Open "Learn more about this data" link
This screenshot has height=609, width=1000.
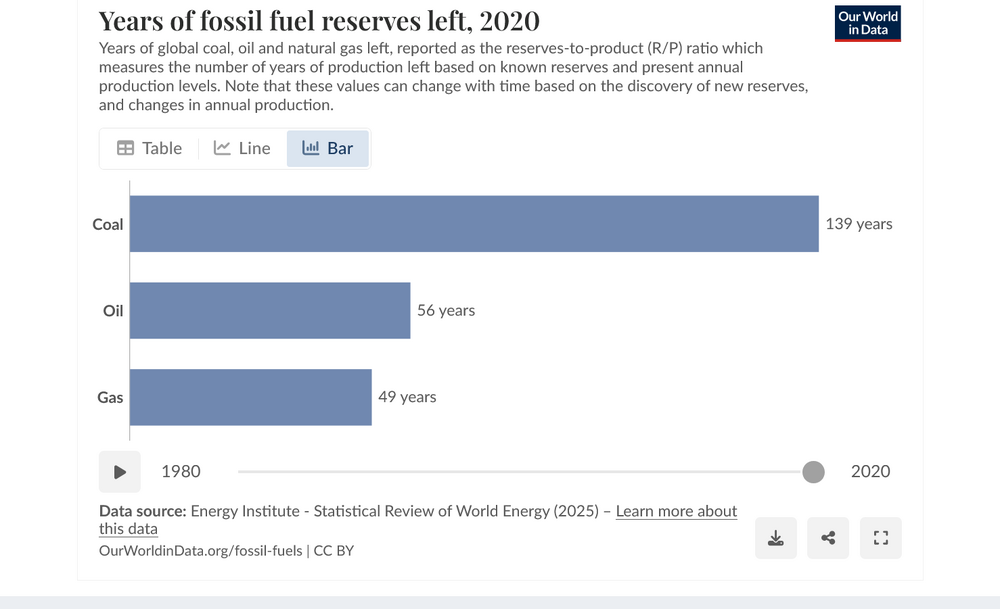click(x=676, y=511)
